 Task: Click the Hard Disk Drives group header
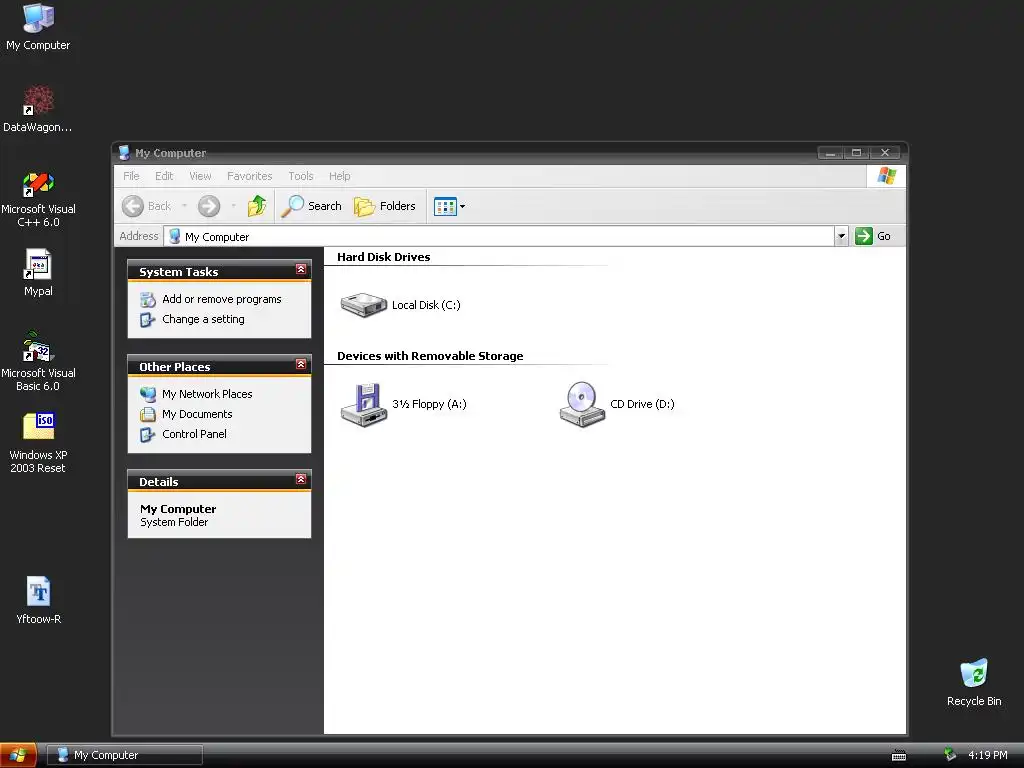[383, 257]
